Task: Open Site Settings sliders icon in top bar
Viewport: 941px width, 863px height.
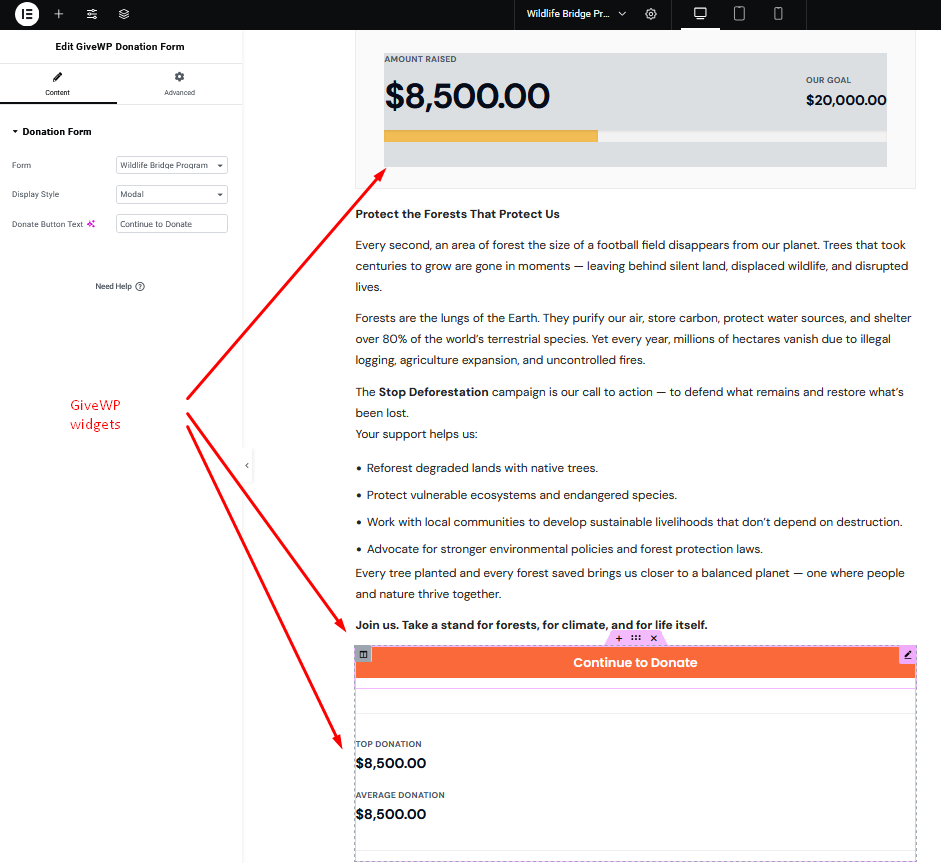Action: [x=92, y=14]
